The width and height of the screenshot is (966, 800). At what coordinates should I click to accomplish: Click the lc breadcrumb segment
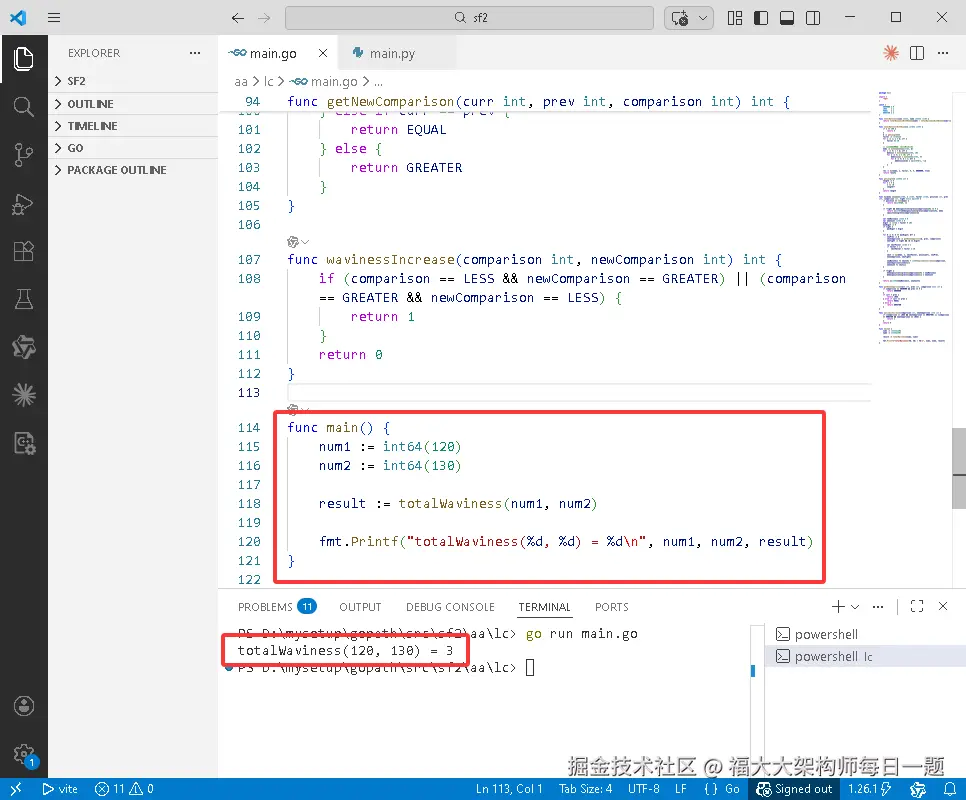tap(269, 81)
